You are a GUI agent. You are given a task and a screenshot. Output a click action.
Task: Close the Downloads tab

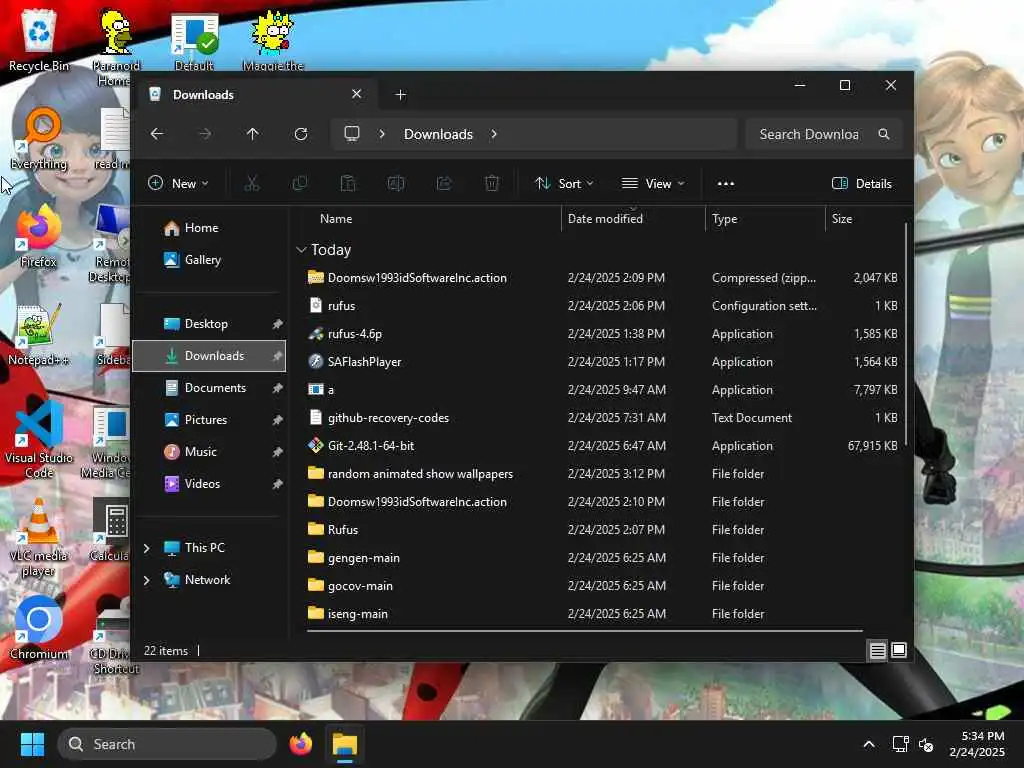coord(357,94)
